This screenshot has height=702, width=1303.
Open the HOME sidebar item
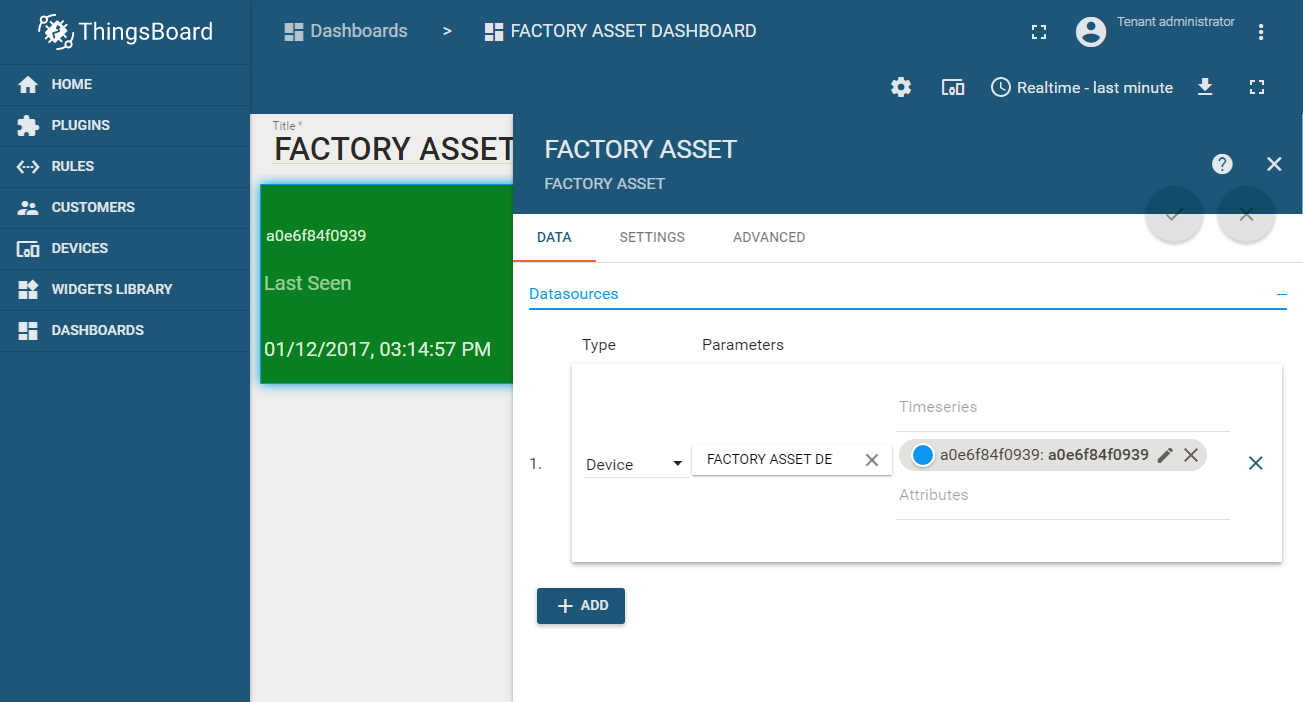click(125, 85)
